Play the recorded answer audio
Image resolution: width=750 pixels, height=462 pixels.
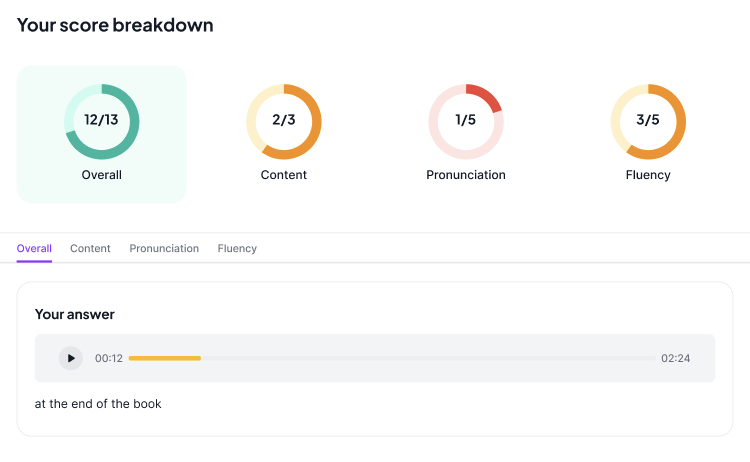[70, 358]
